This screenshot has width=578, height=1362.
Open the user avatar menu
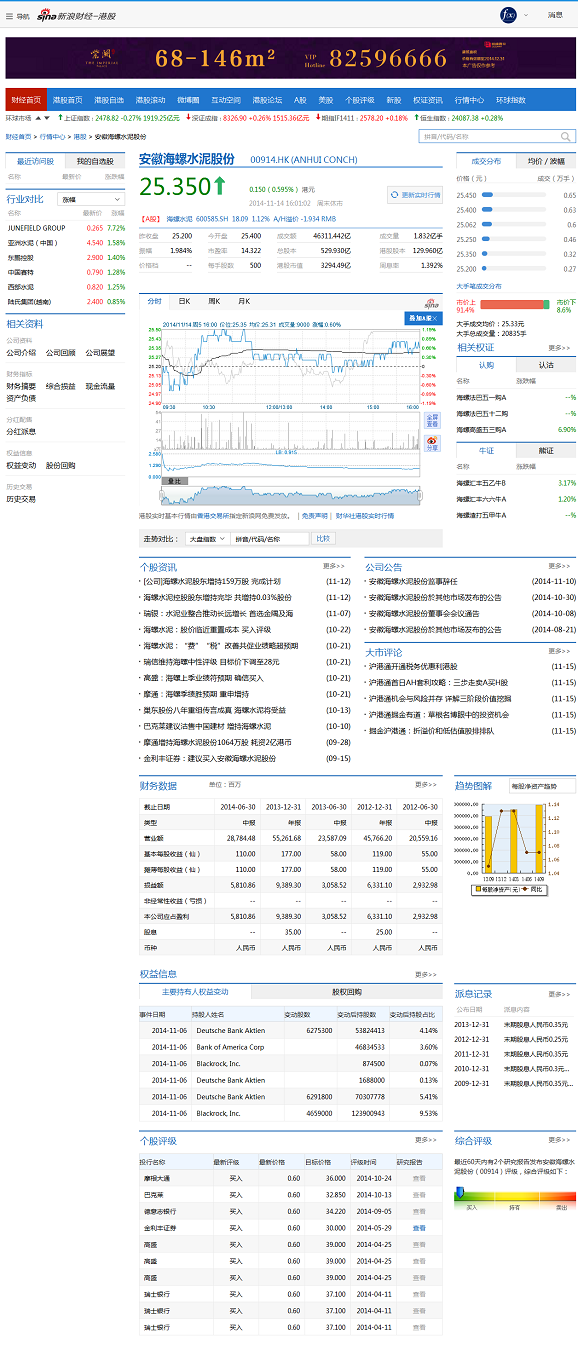508,15
